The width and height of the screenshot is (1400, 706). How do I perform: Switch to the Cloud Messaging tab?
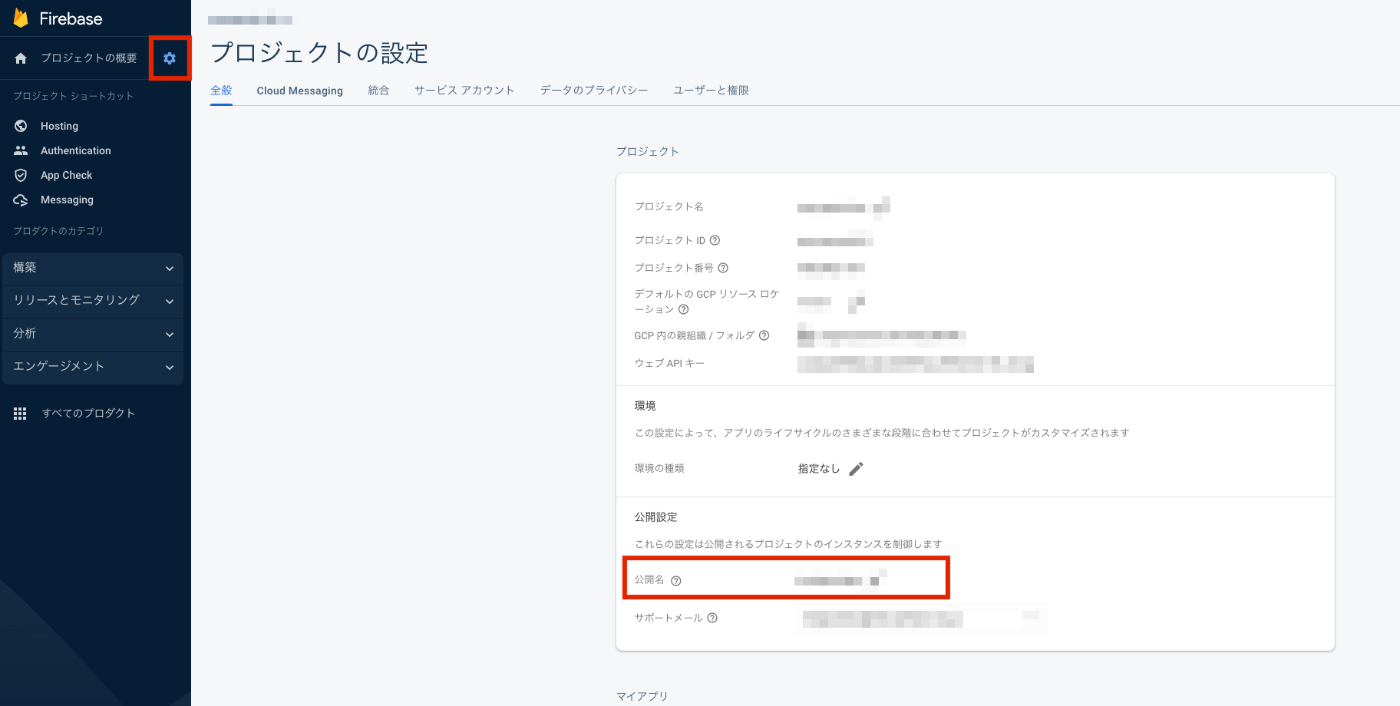(300, 90)
